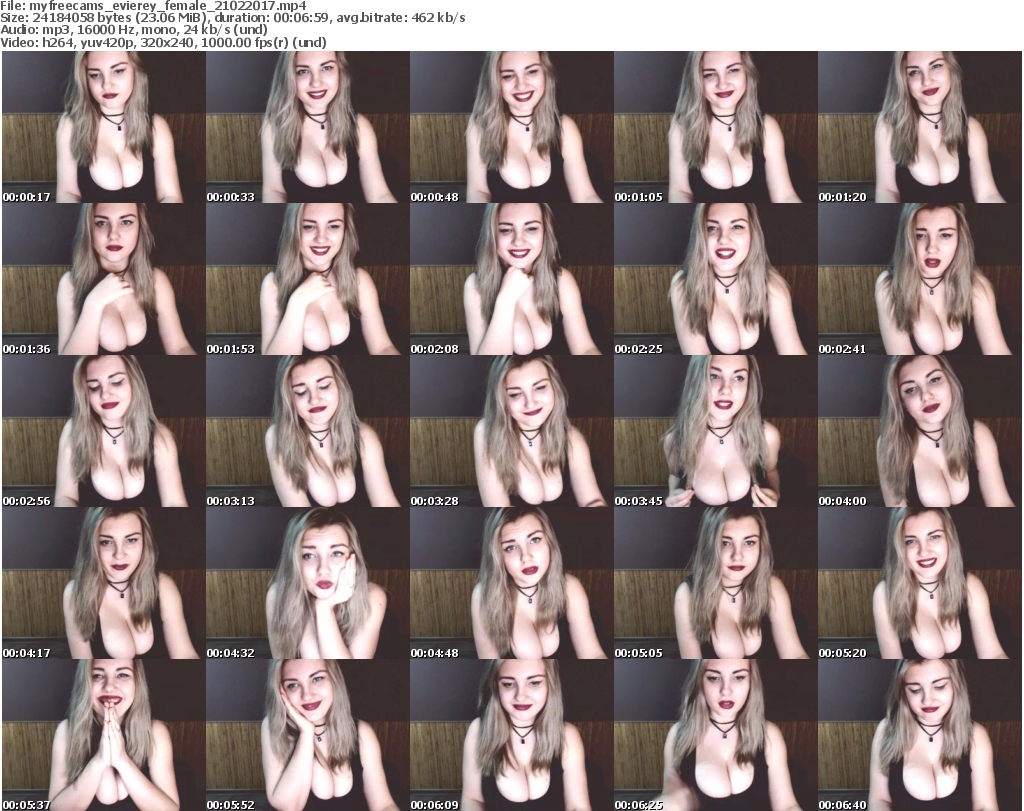Click thumbnail at 00:05:37
The width and height of the screenshot is (1024, 811).
click(x=104, y=735)
